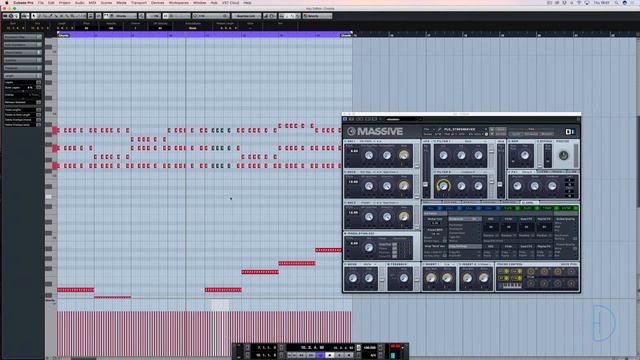
Task: Click Legato apply button in Length section
Action: 39,82
